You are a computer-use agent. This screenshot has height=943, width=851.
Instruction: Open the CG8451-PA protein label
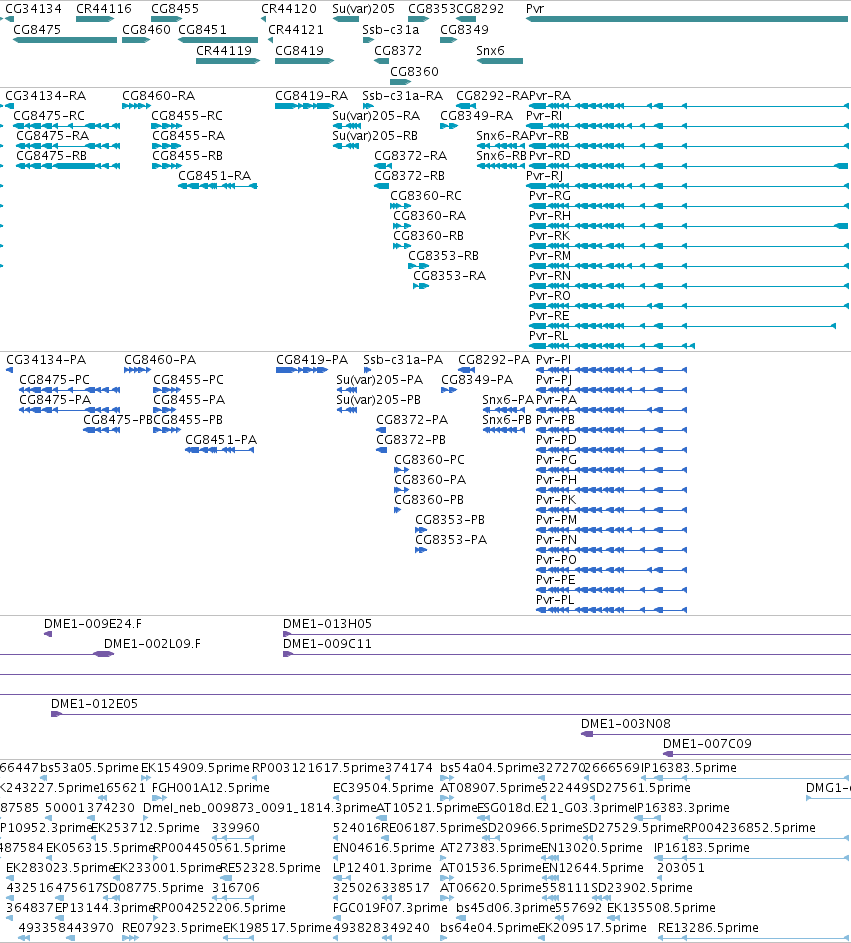(221, 440)
